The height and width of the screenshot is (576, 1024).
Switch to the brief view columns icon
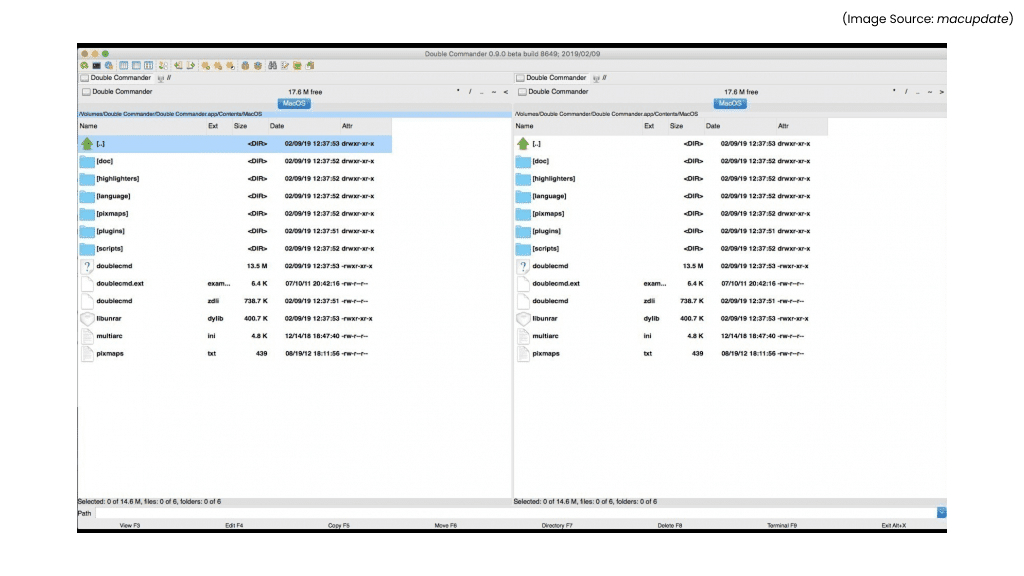[x=124, y=66]
